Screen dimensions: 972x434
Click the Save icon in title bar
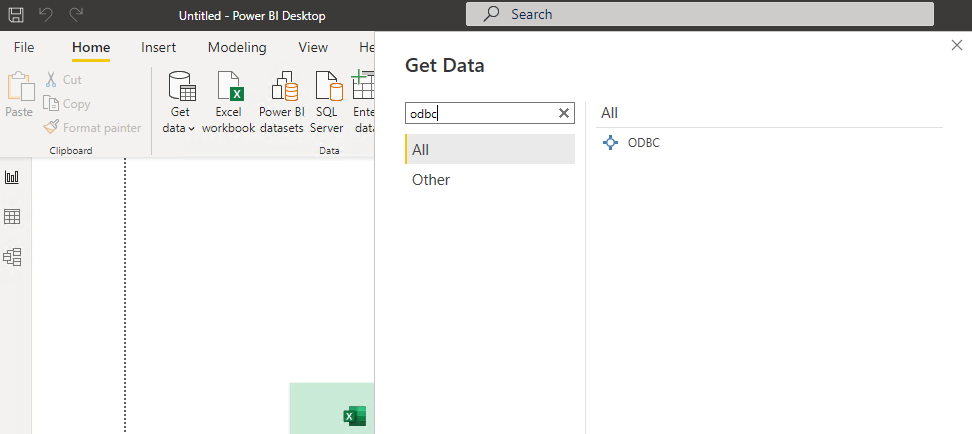[x=17, y=15]
